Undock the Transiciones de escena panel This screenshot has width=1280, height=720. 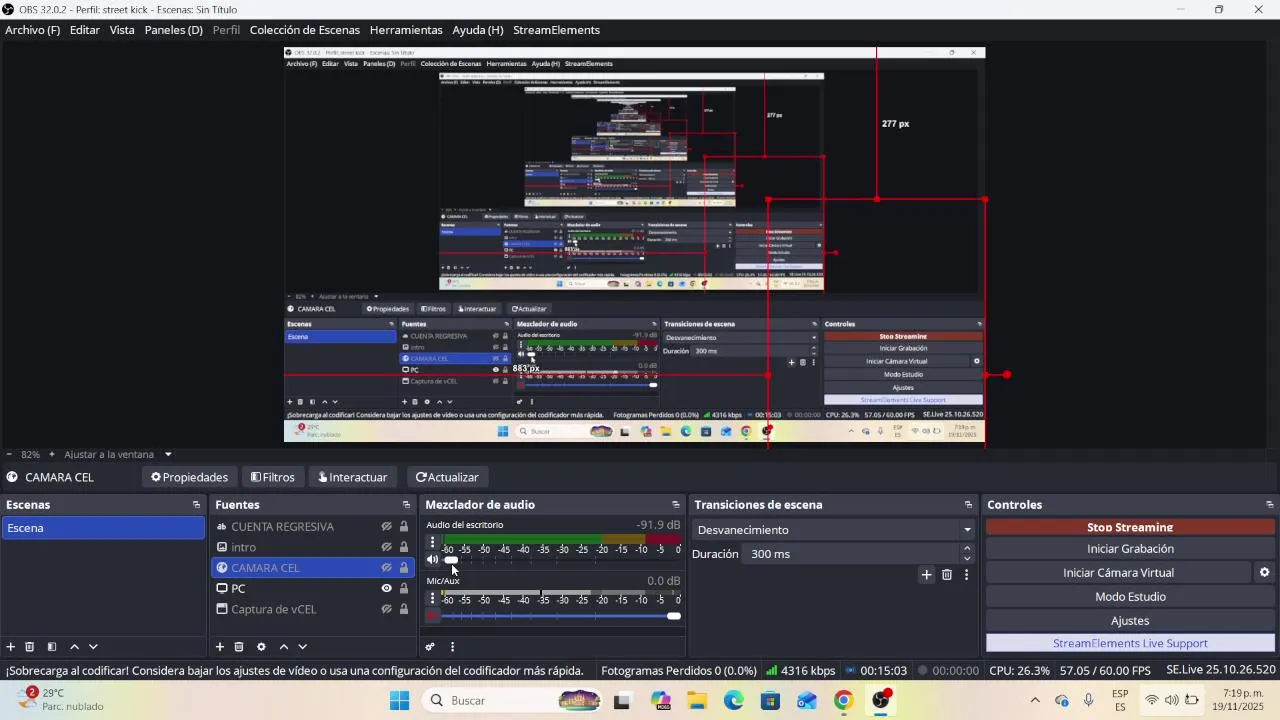968,505
